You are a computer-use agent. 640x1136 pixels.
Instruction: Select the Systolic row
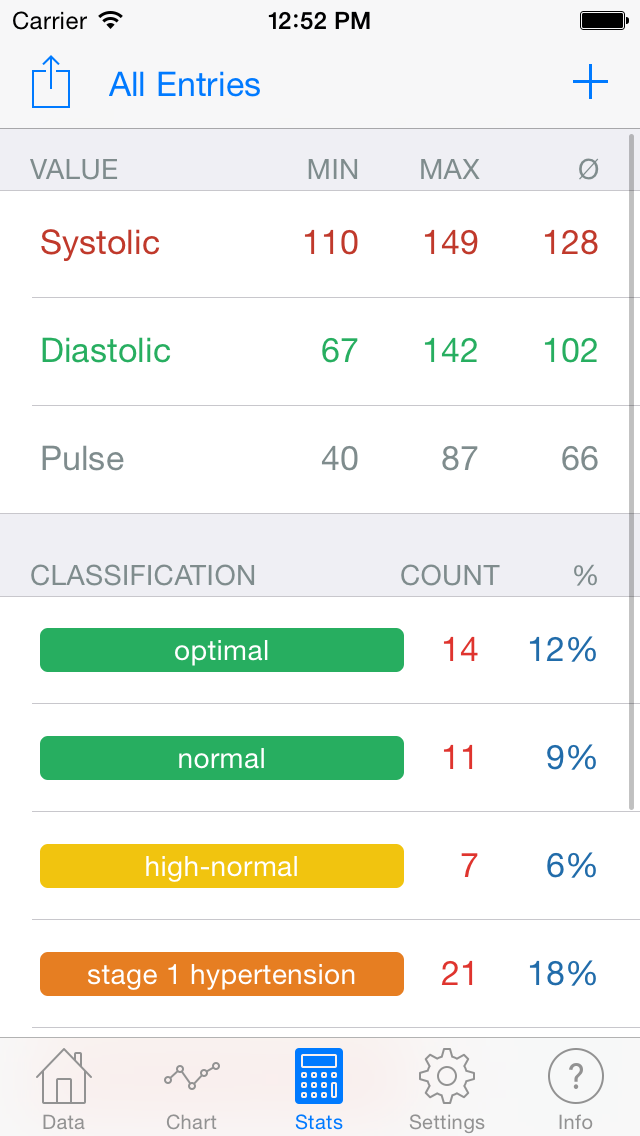tap(320, 243)
